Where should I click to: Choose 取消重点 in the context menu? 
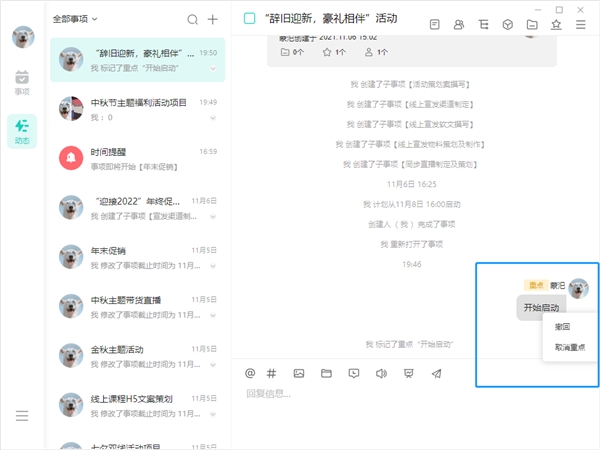tap(570, 347)
